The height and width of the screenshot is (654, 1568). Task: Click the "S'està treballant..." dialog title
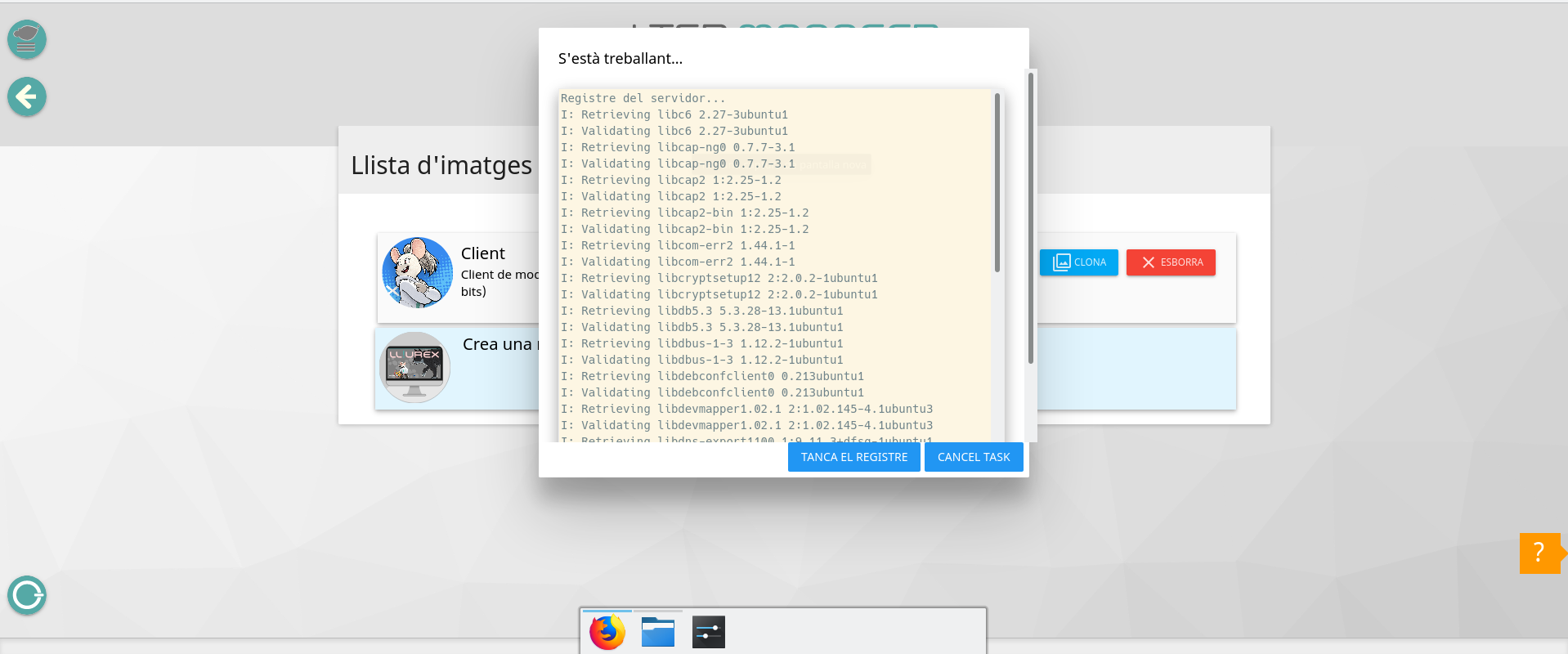(x=620, y=59)
